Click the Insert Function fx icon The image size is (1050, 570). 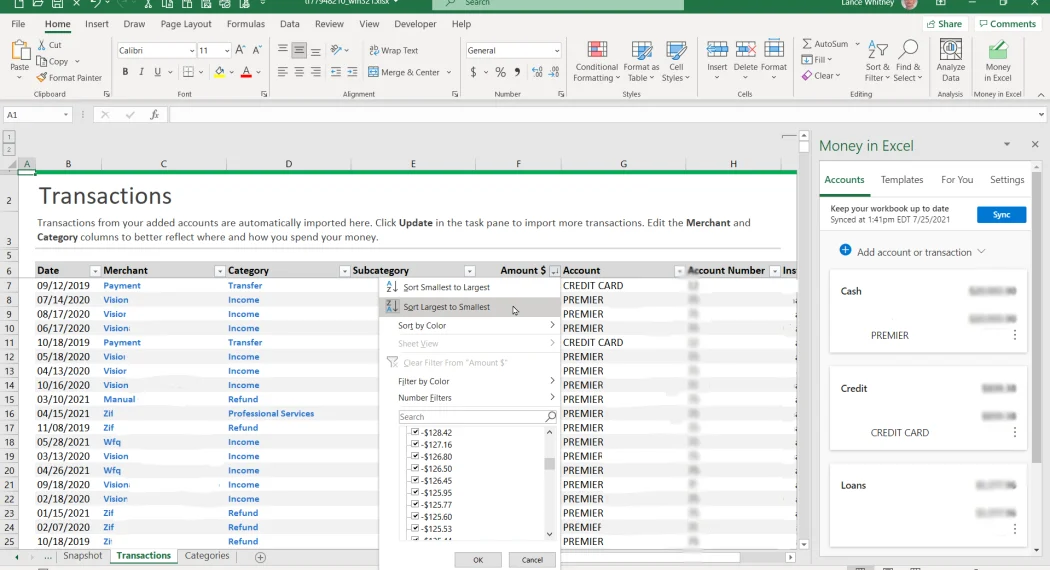(x=154, y=115)
